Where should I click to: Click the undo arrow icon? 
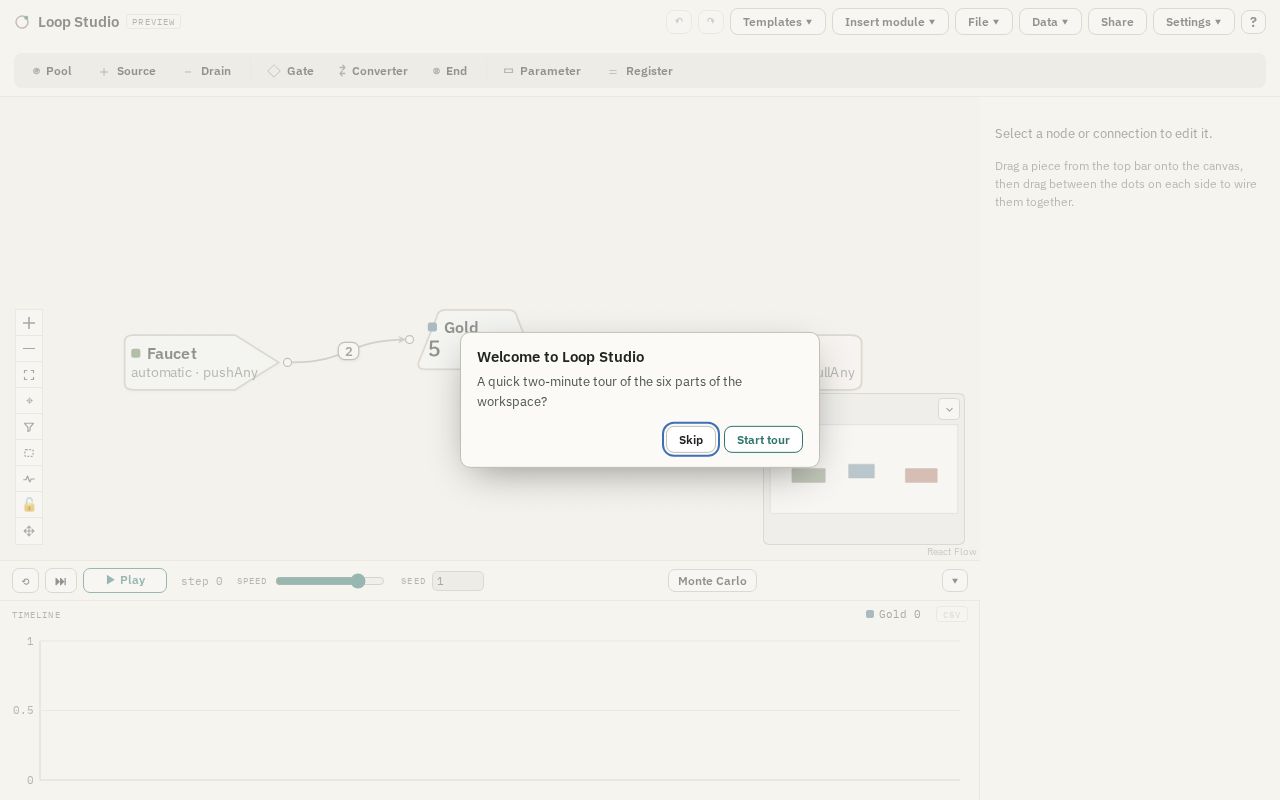pos(679,22)
